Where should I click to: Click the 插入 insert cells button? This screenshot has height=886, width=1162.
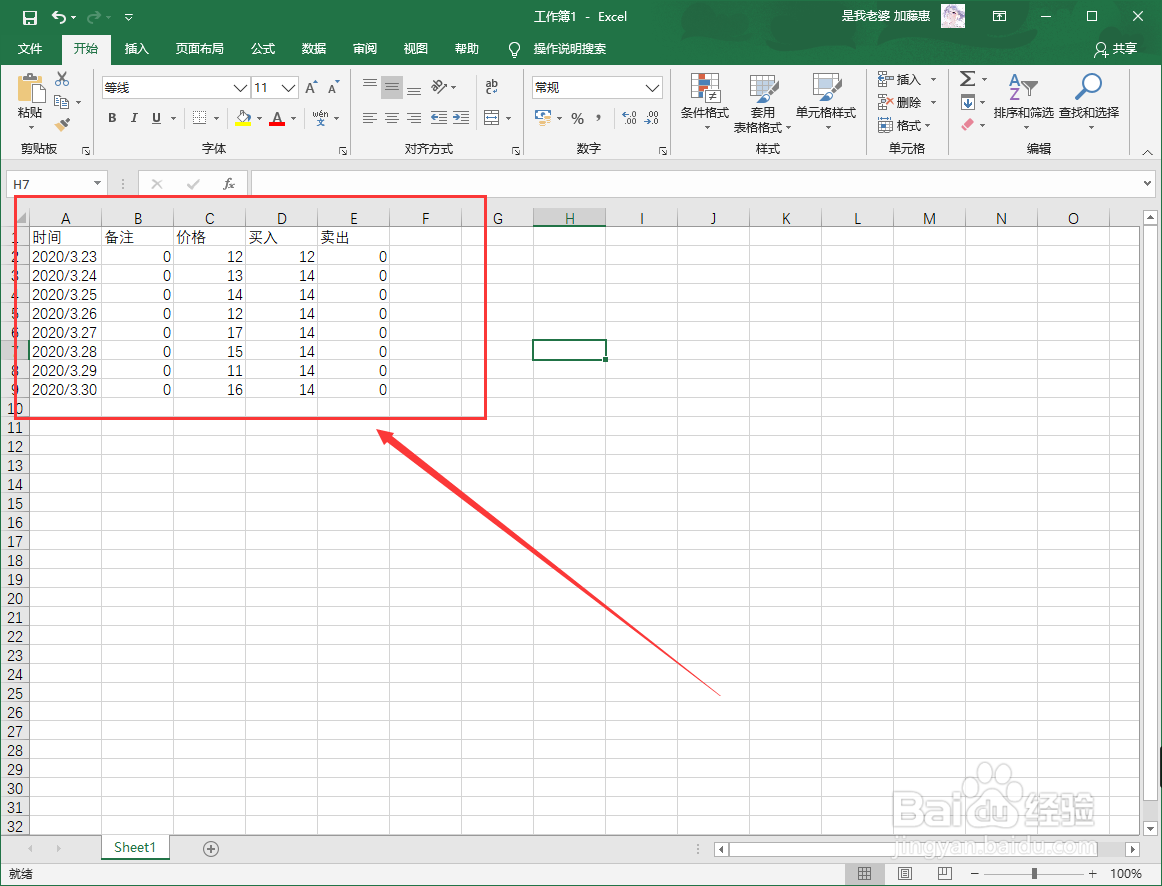tap(908, 79)
